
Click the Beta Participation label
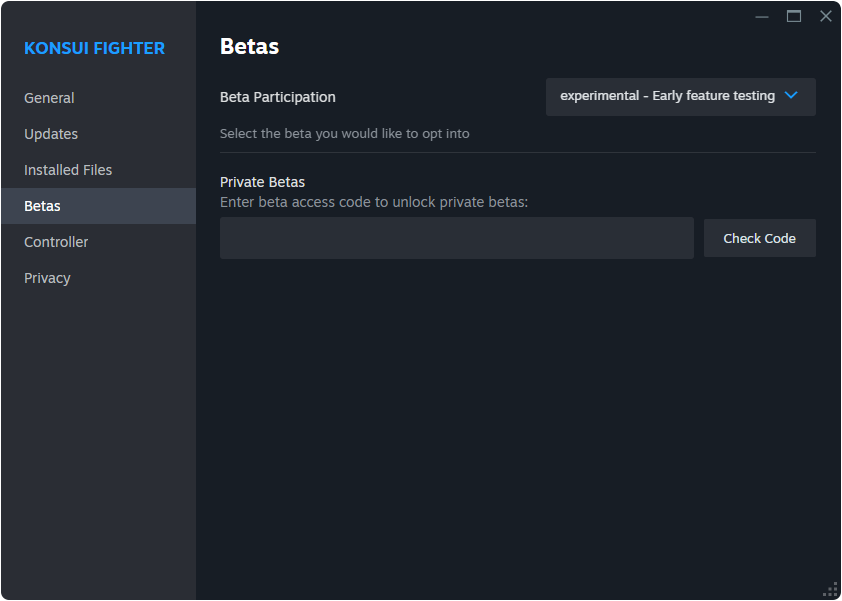click(x=277, y=97)
